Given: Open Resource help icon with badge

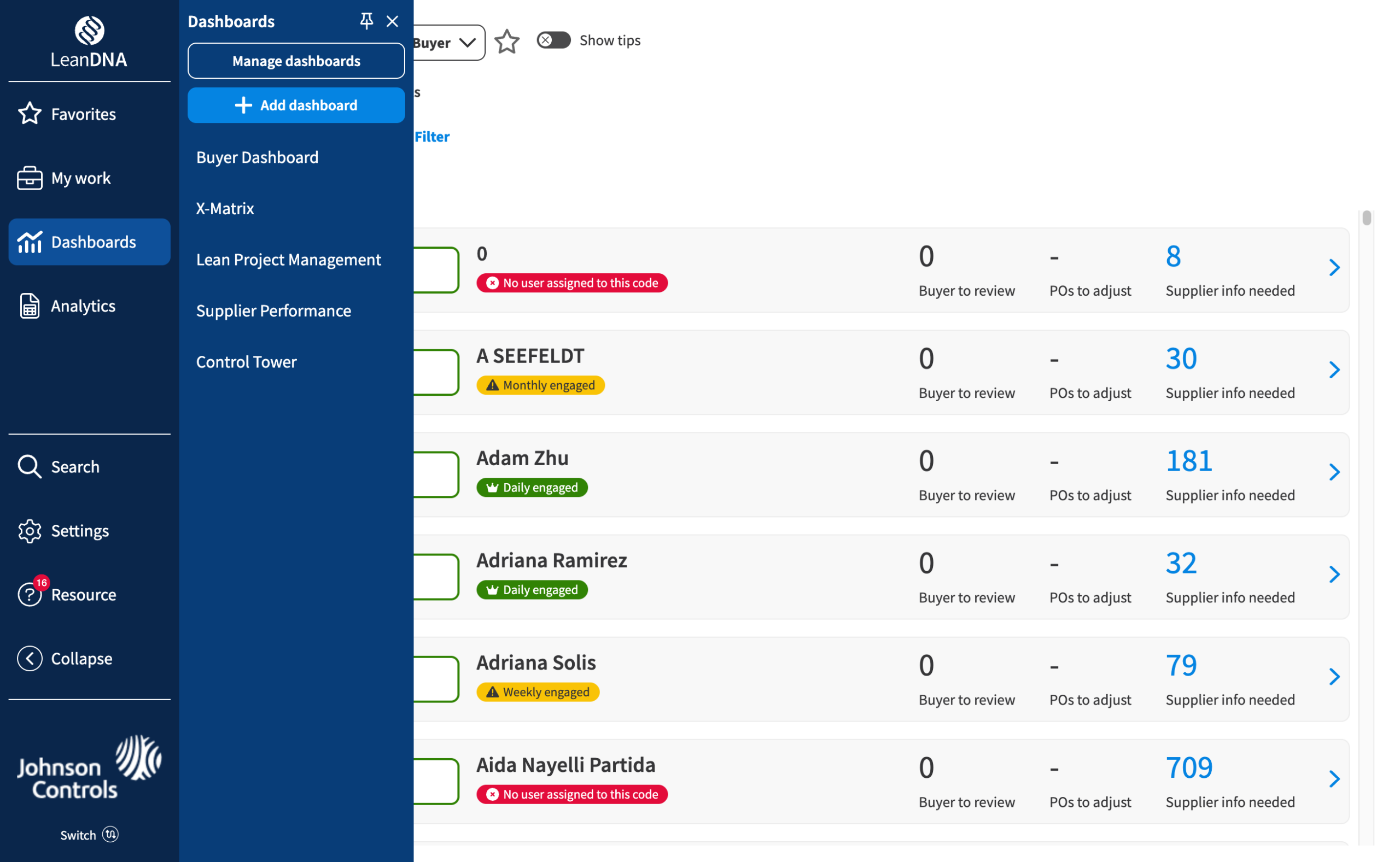Looking at the screenshot, I should click(30, 594).
